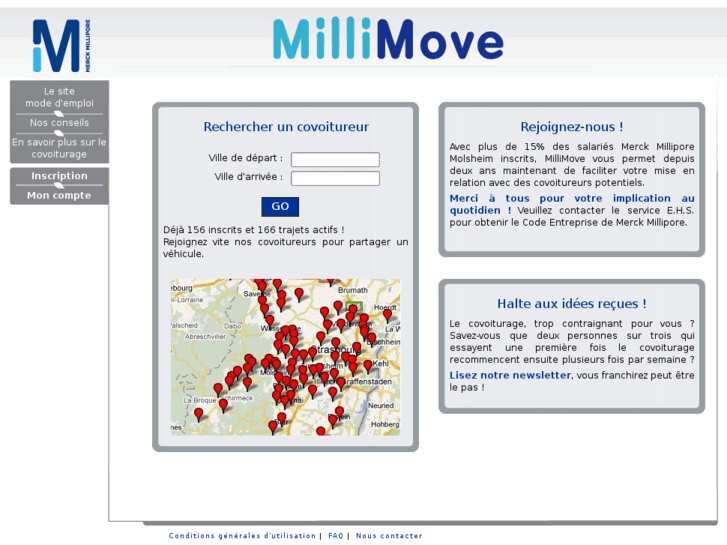
Task: Click the Hohberg label on the map
Action: (x=385, y=424)
